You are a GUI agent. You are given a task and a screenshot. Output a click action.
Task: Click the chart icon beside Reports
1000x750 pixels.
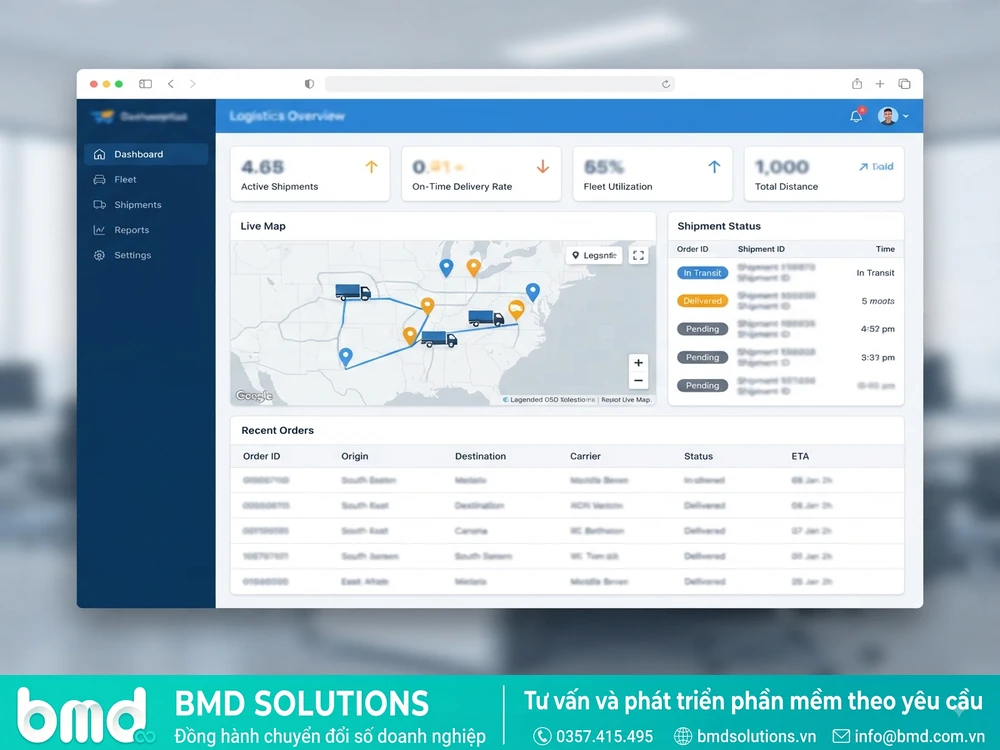click(99, 230)
